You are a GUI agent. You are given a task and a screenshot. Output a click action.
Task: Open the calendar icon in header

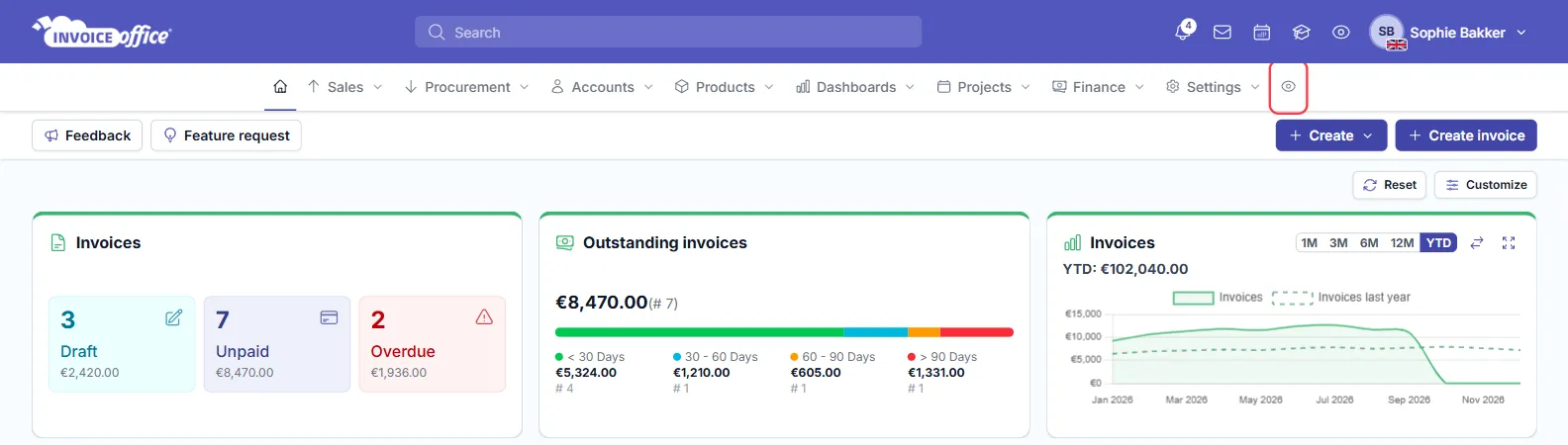tap(1262, 33)
